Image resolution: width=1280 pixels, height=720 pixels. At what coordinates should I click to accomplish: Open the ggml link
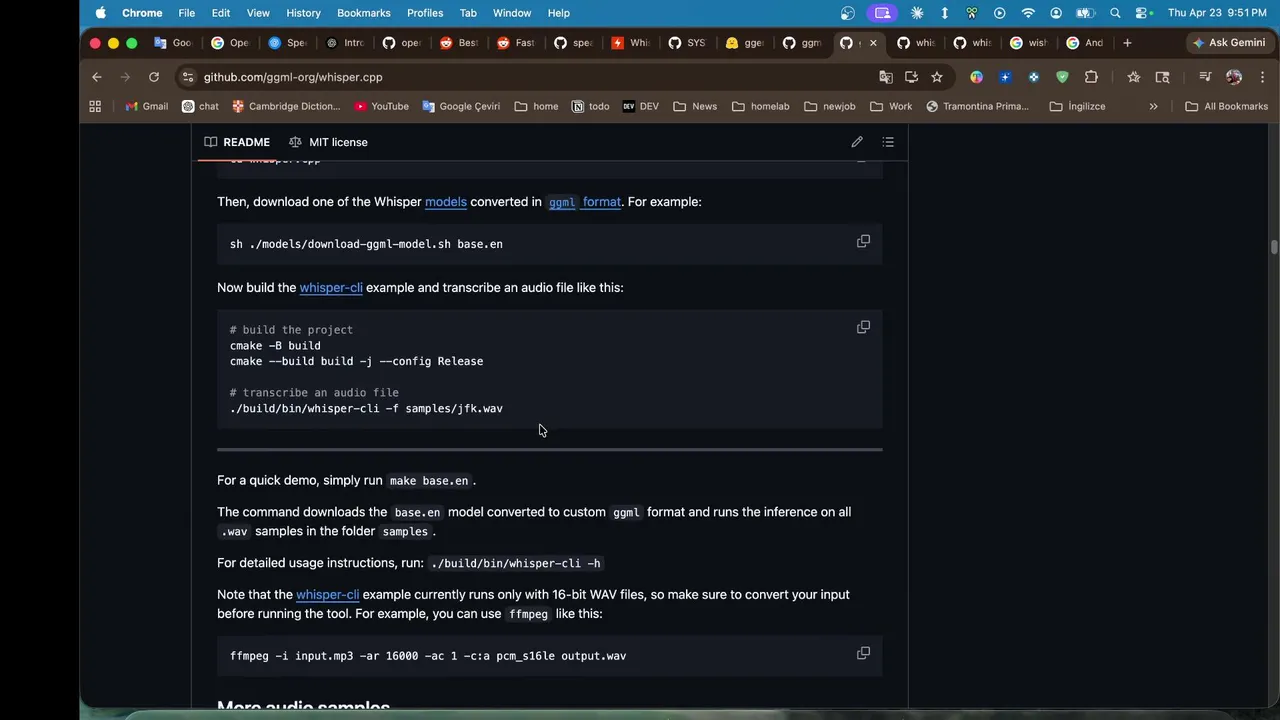tap(562, 202)
